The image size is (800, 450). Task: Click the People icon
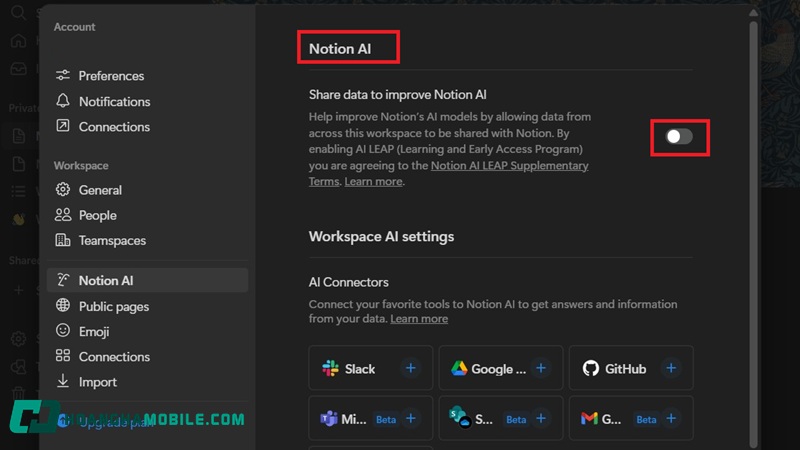(x=63, y=215)
